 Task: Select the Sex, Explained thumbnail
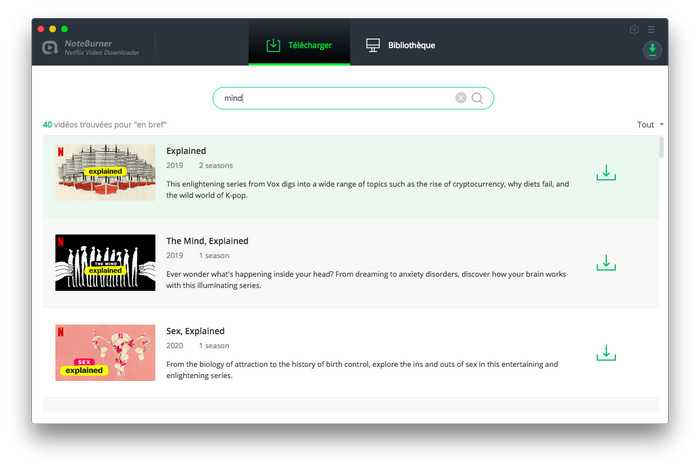(105, 353)
